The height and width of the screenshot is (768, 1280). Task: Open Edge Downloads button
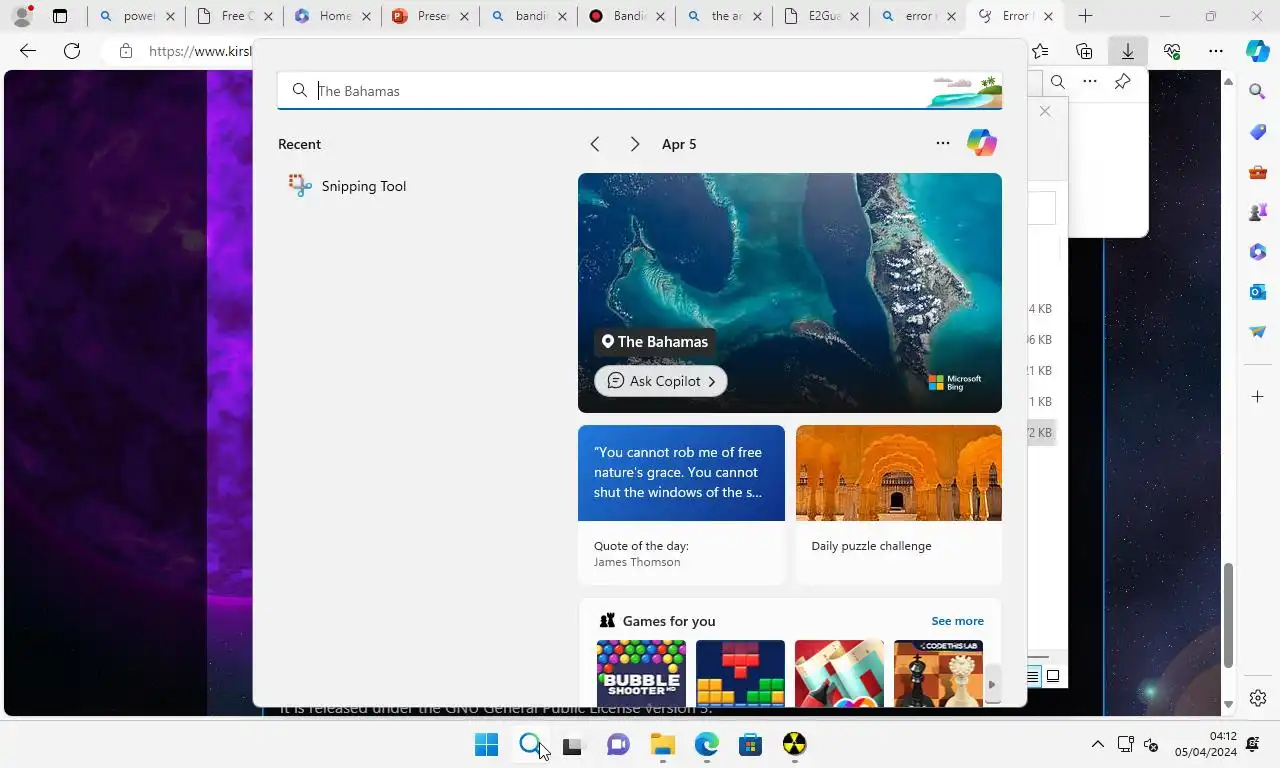1127,51
